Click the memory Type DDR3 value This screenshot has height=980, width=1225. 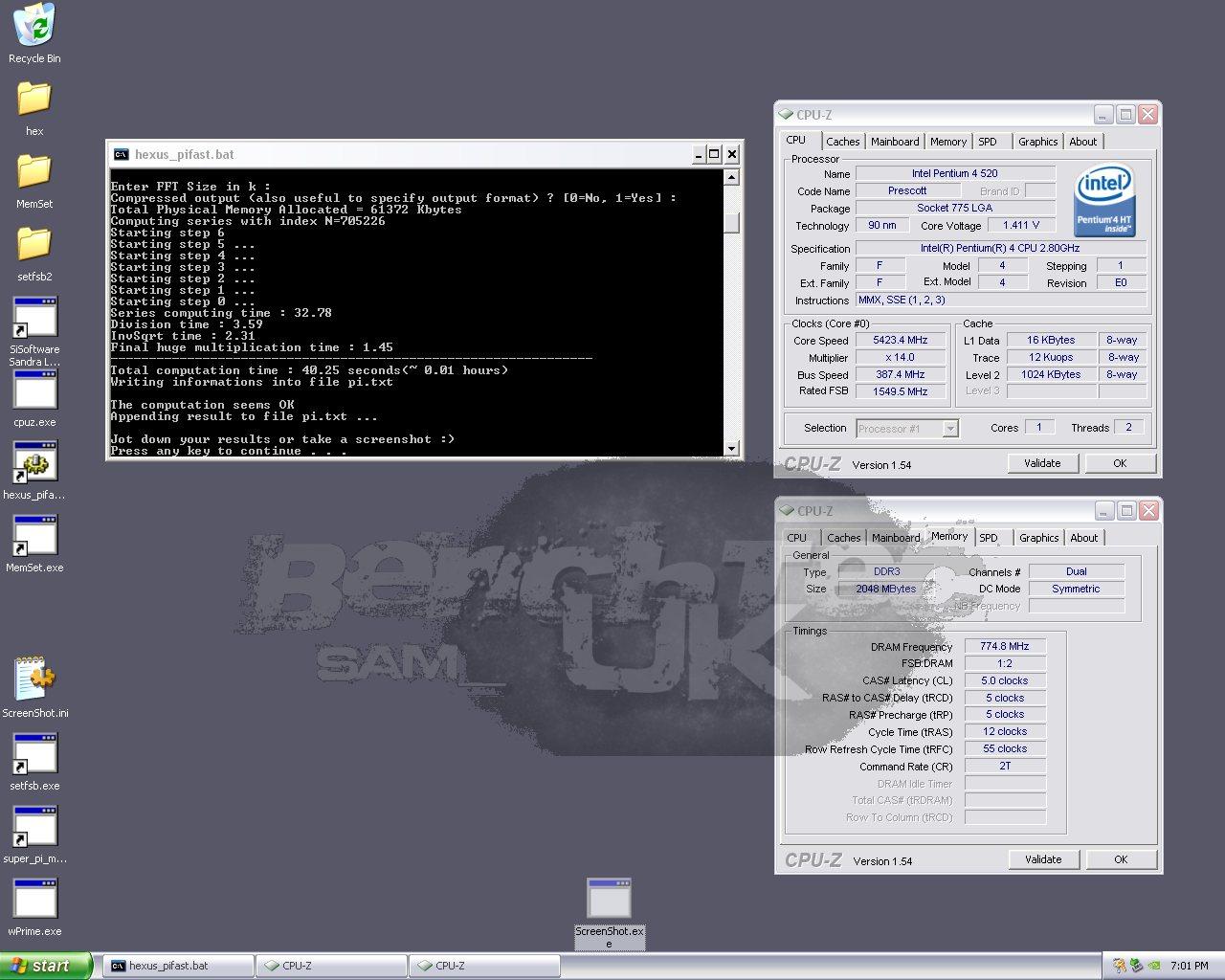[x=887, y=572]
